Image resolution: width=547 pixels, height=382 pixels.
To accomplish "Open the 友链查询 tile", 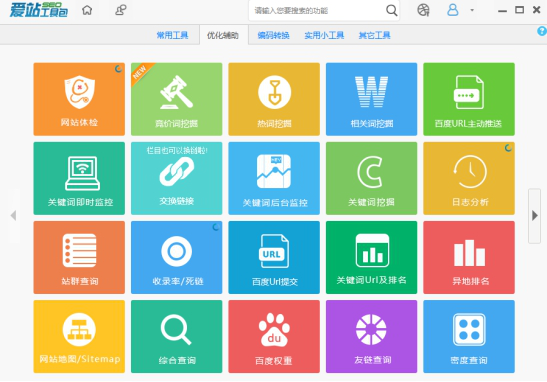I will (x=372, y=337).
